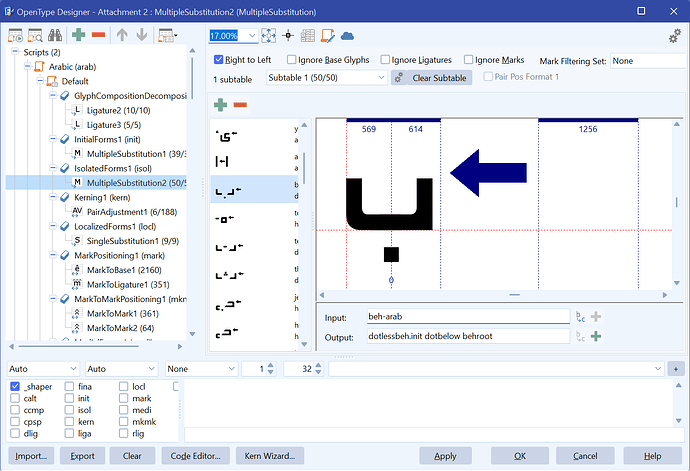690x471 pixels.
Task: Open the Mark Filtering Set dropdown
Action: [648, 61]
